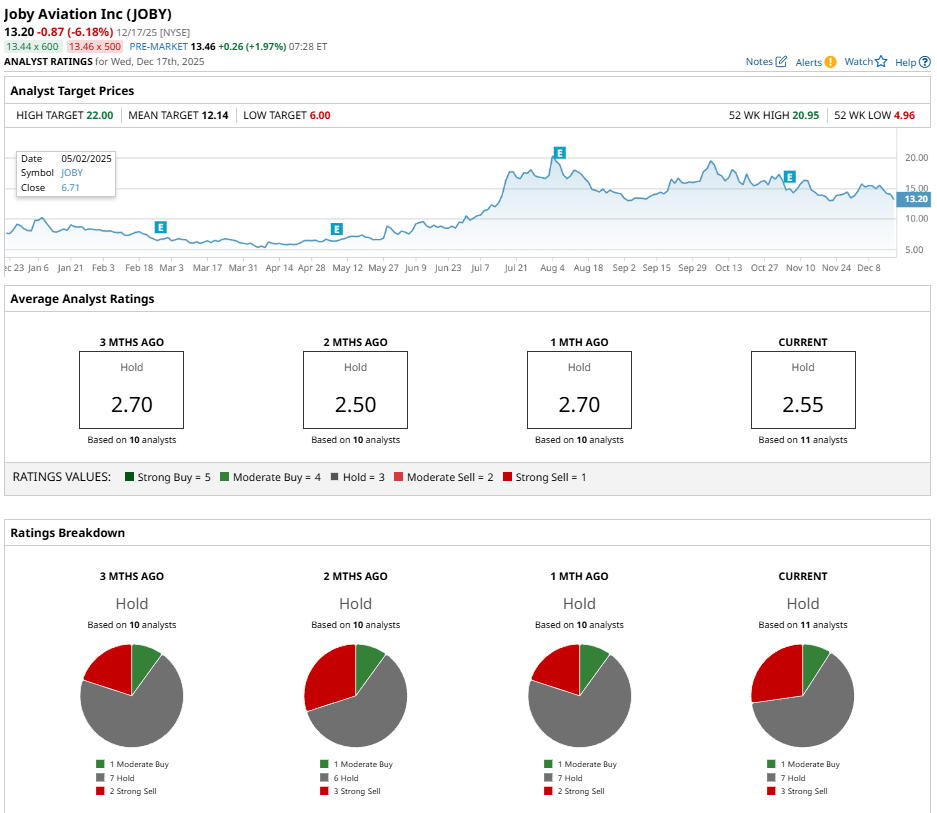The image size is (937, 813).
Task: Select the Current 2.55 Hold rating box
Action: pos(803,390)
